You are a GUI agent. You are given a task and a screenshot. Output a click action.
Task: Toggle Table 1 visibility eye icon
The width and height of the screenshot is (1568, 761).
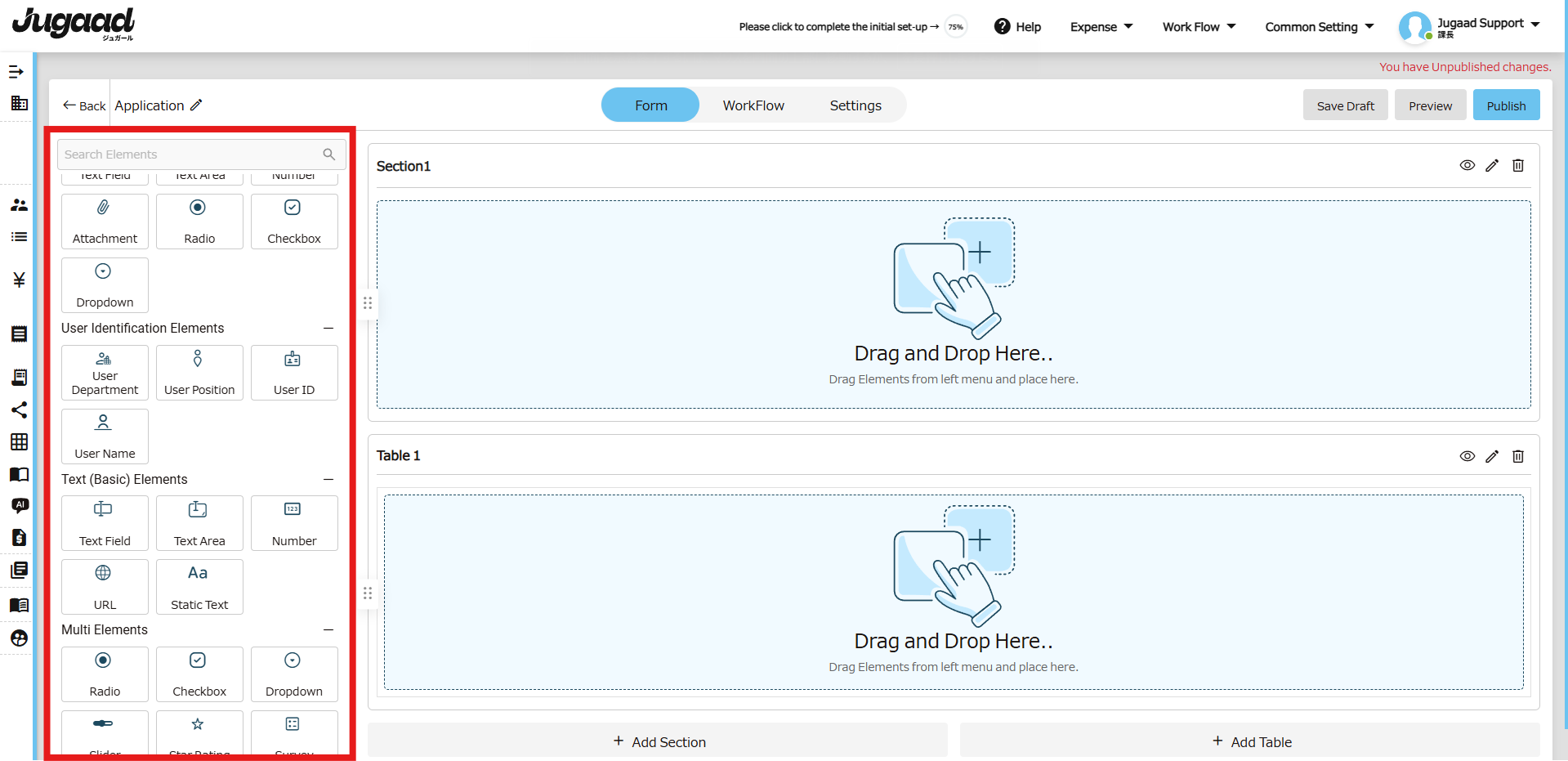pyautogui.click(x=1467, y=456)
